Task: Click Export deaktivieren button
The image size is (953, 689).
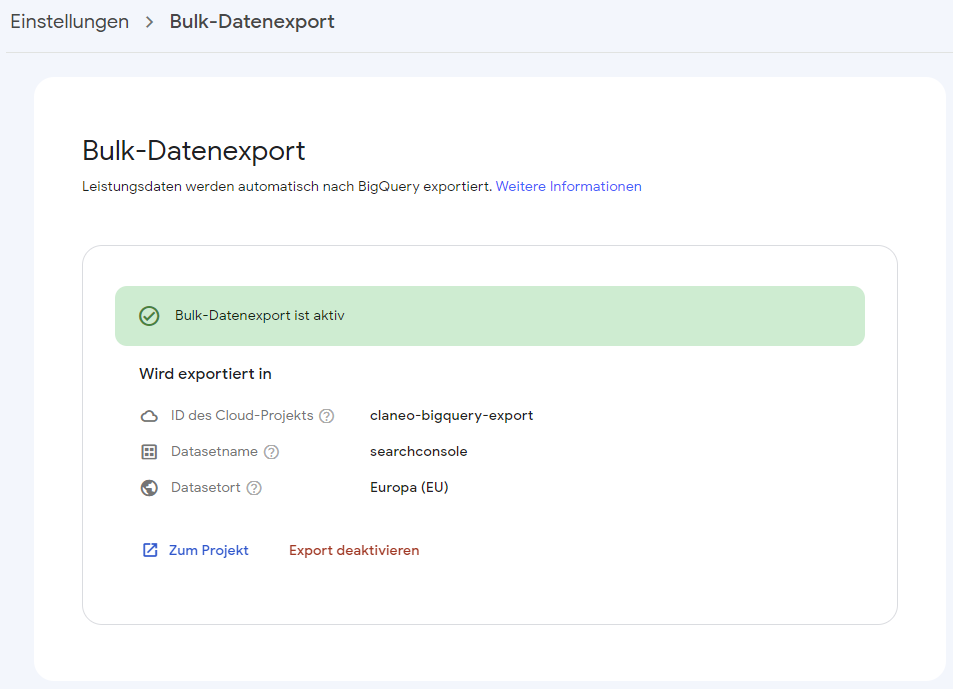Action: click(354, 550)
